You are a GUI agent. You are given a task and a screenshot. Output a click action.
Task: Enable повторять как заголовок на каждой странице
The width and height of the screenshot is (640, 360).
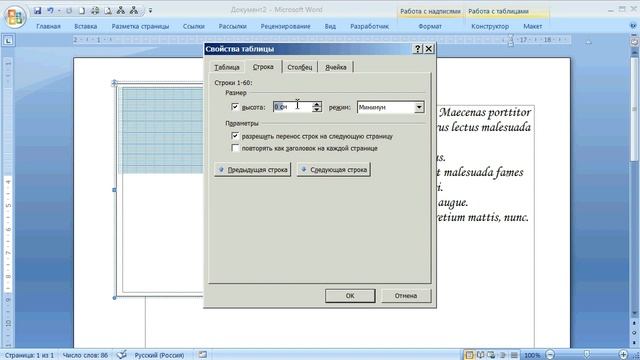pyautogui.click(x=235, y=148)
